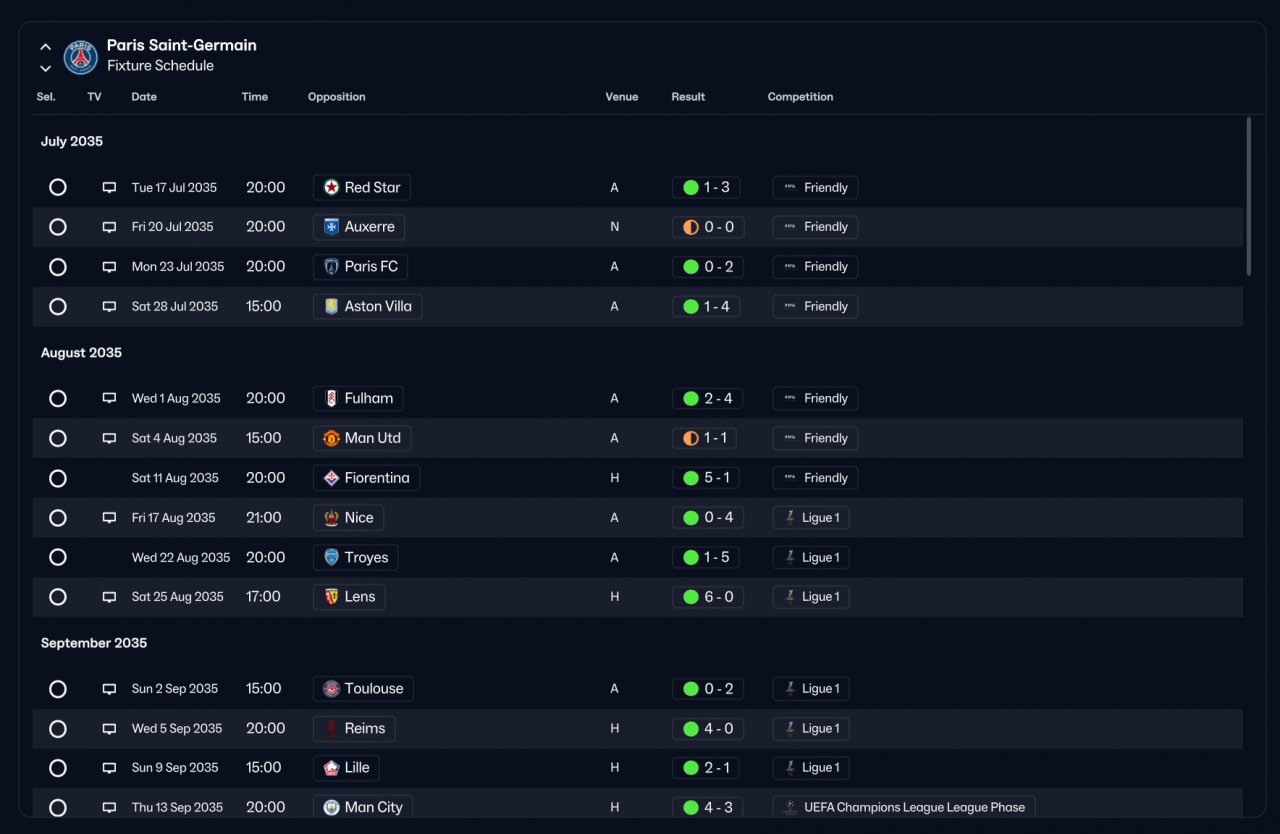Screen dimensions: 1280x834
Task: Click the Fiorentina club badge
Action: point(331,478)
